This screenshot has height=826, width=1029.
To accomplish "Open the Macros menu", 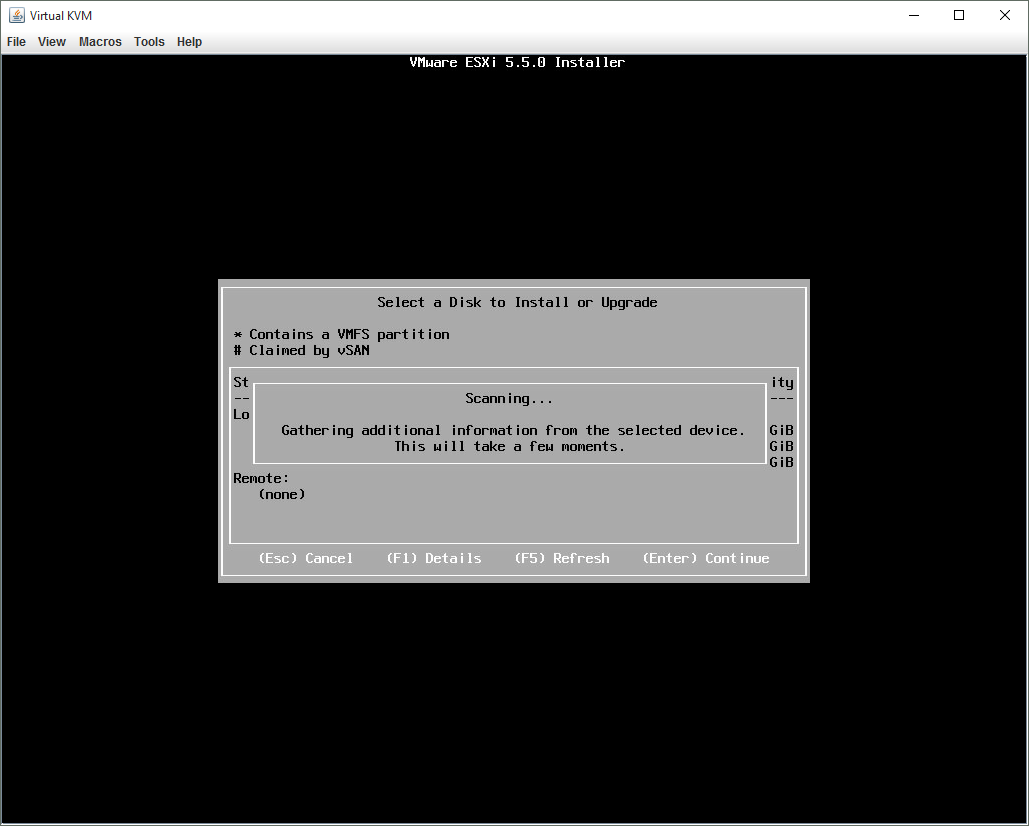I will point(100,42).
